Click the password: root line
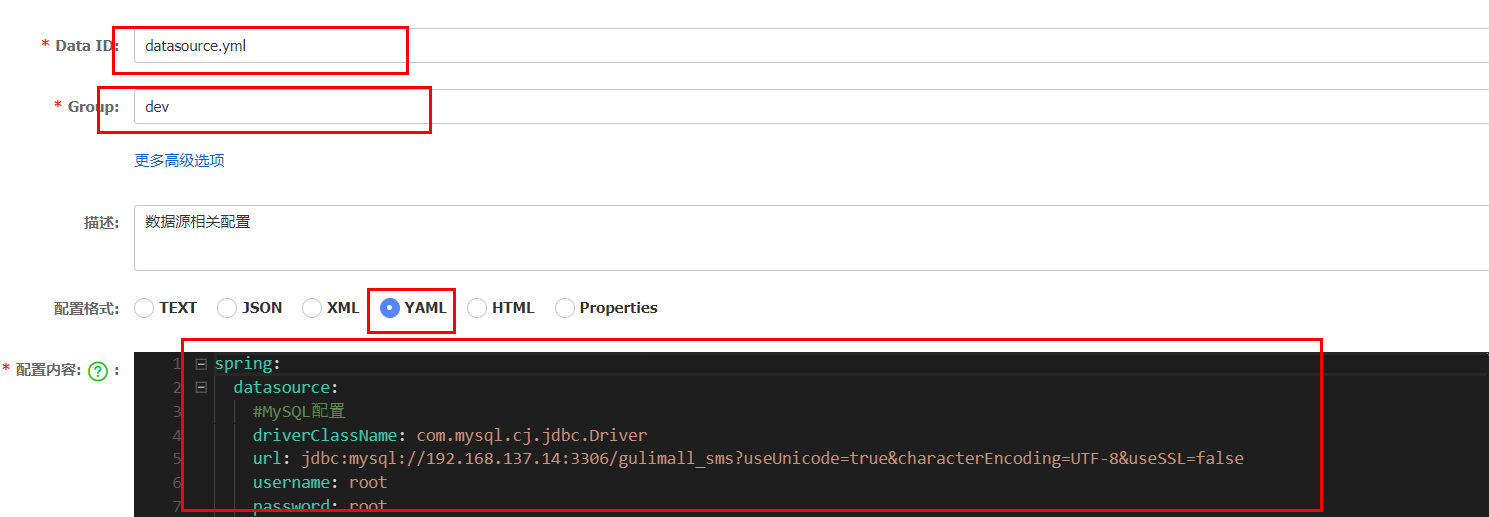The image size is (1489, 517). 320,506
